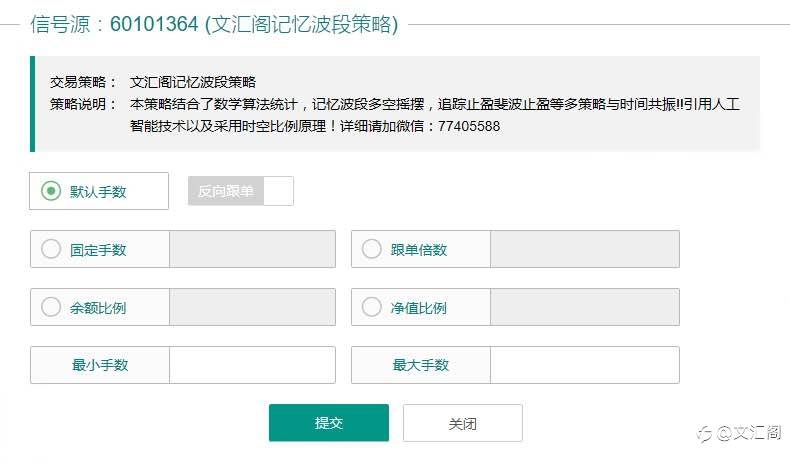This screenshot has width=790, height=465.
Task: Select the 默认手数 radio button
Action: 51,191
